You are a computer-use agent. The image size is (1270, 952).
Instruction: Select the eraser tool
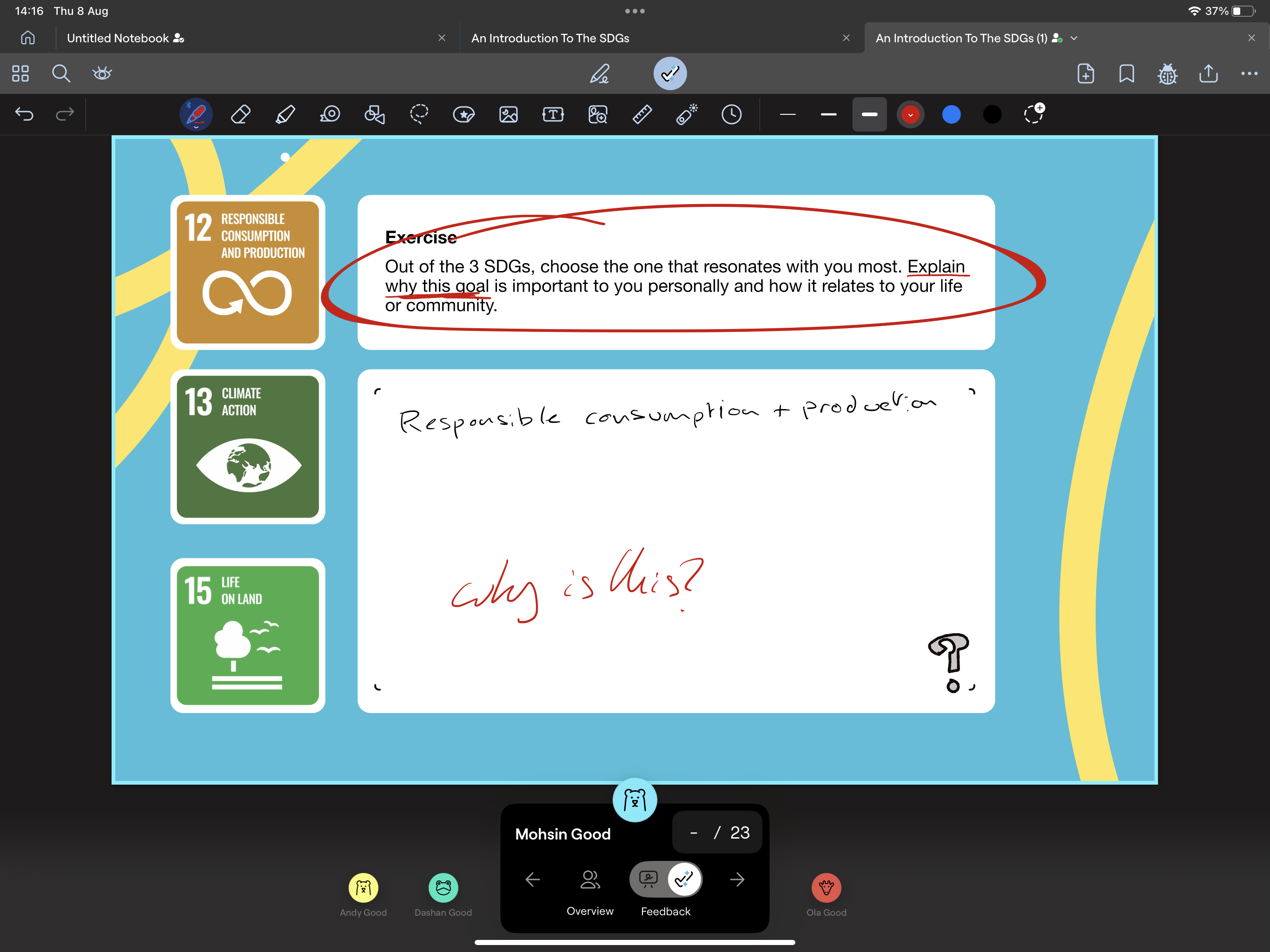click(240, 114)
